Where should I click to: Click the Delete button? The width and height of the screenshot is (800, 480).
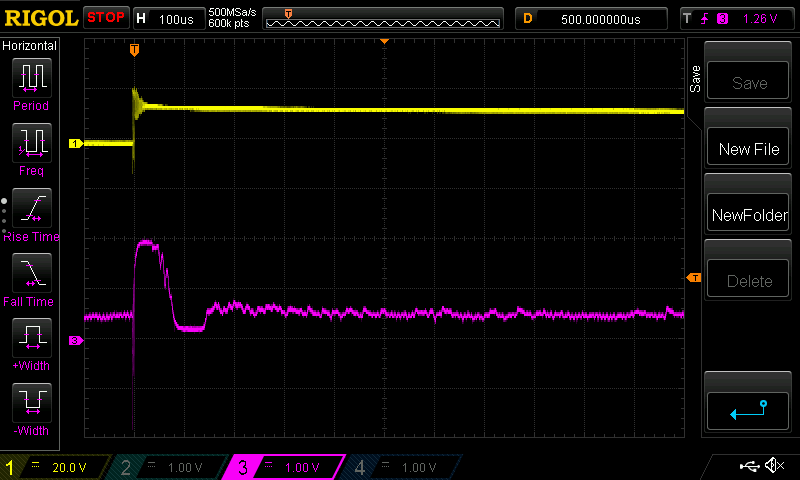click(748, 279)
